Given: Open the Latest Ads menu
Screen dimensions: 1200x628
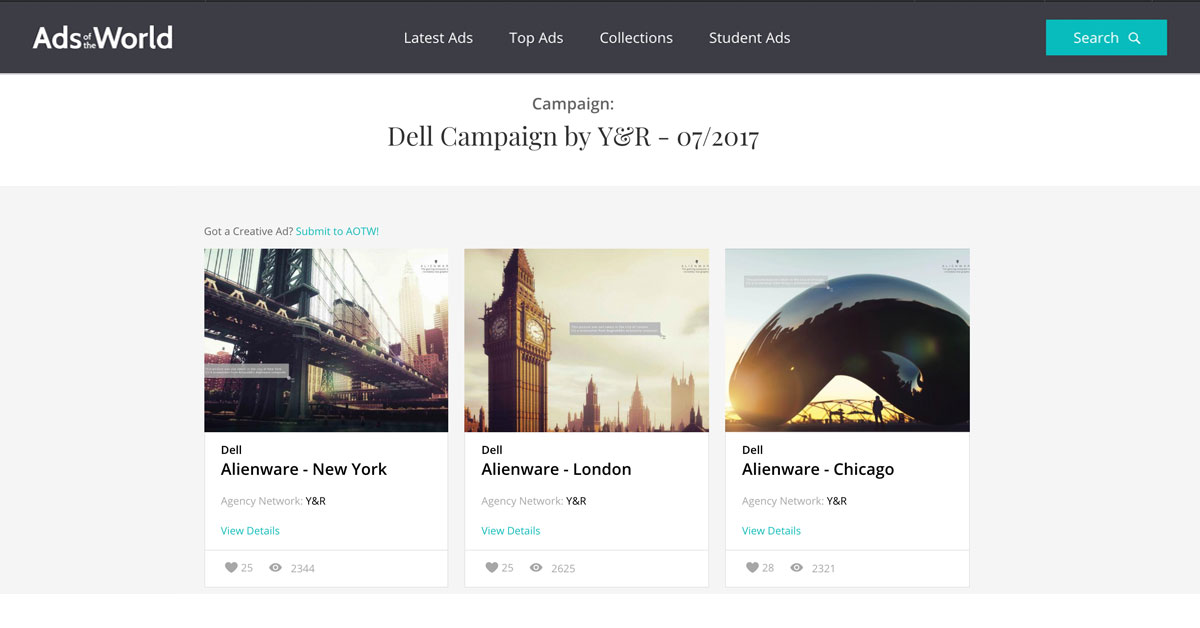Looking at the screenshot, I should coord(438,38).
